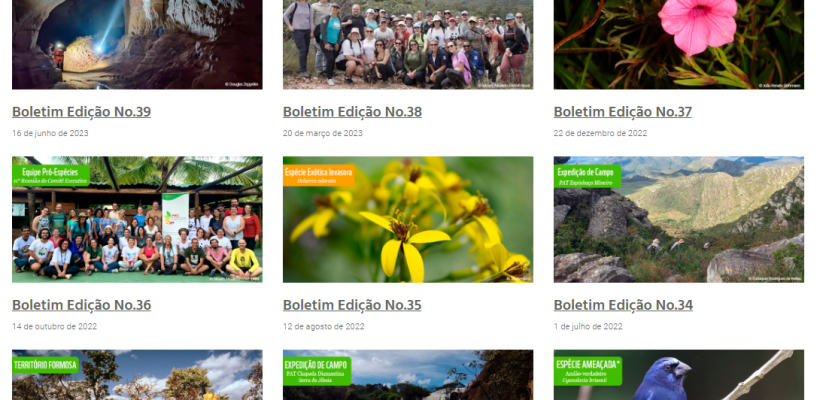Open the Boletim Edição No.39 link

(x=82, y=111)
